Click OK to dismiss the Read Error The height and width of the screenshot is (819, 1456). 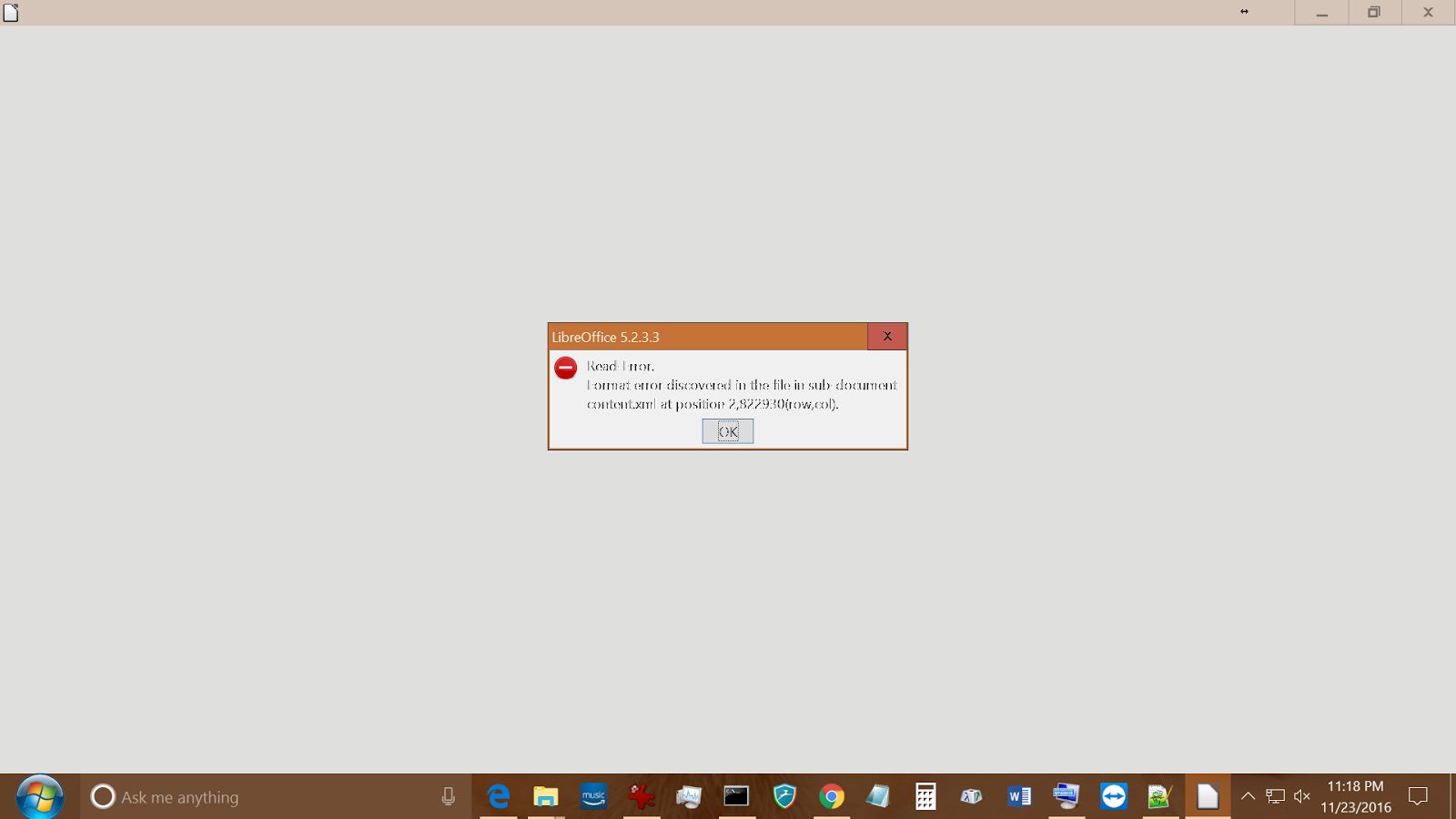pos(728,431)
